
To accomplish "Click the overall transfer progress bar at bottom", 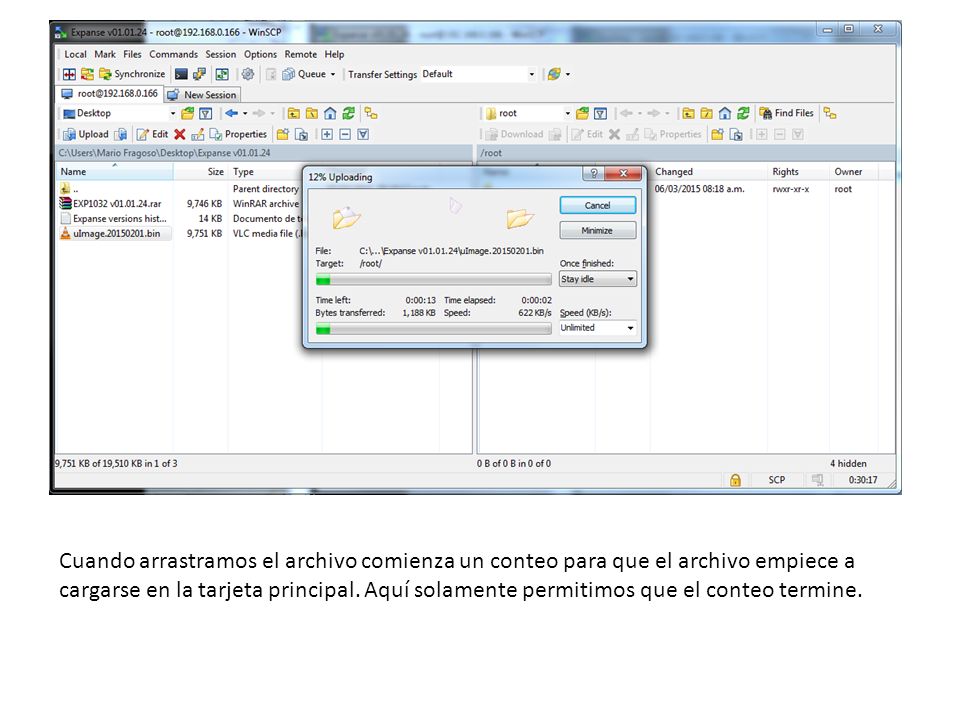I will click(433, 329).
